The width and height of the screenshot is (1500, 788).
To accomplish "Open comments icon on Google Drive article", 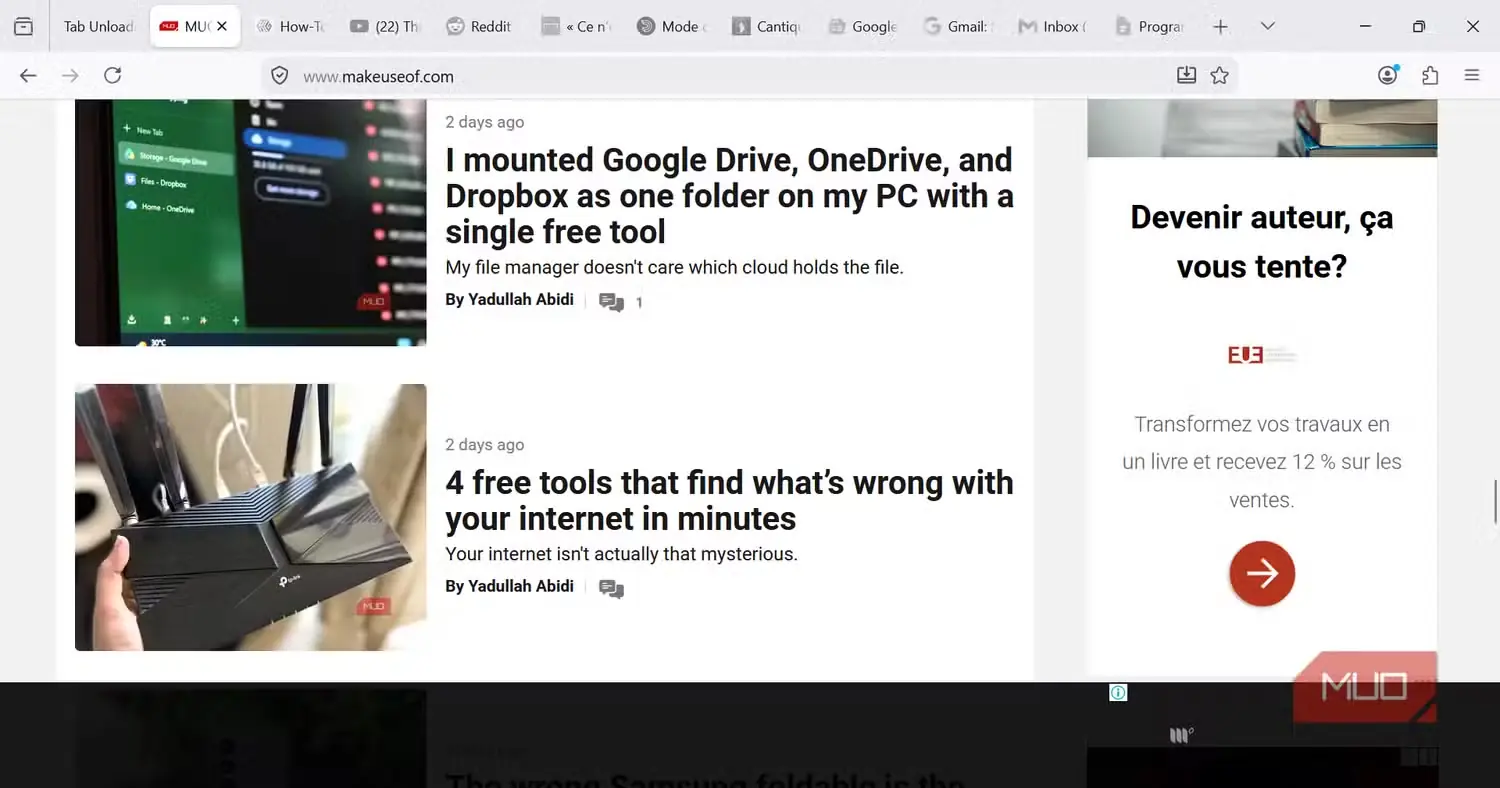I will pos(611,302).
